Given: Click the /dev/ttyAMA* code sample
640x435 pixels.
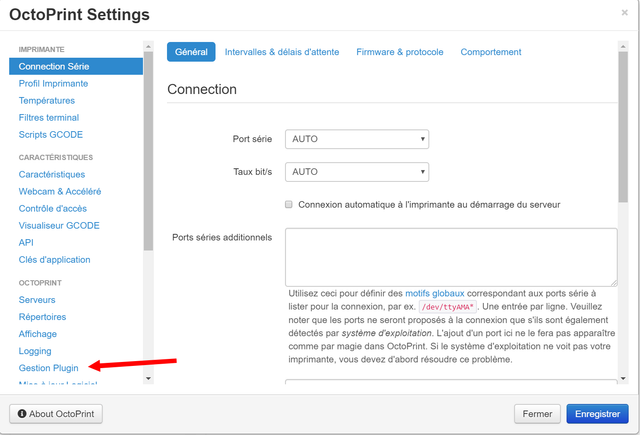Looking at the screenshot, I should pyautogui.click(x=448, y=307).
